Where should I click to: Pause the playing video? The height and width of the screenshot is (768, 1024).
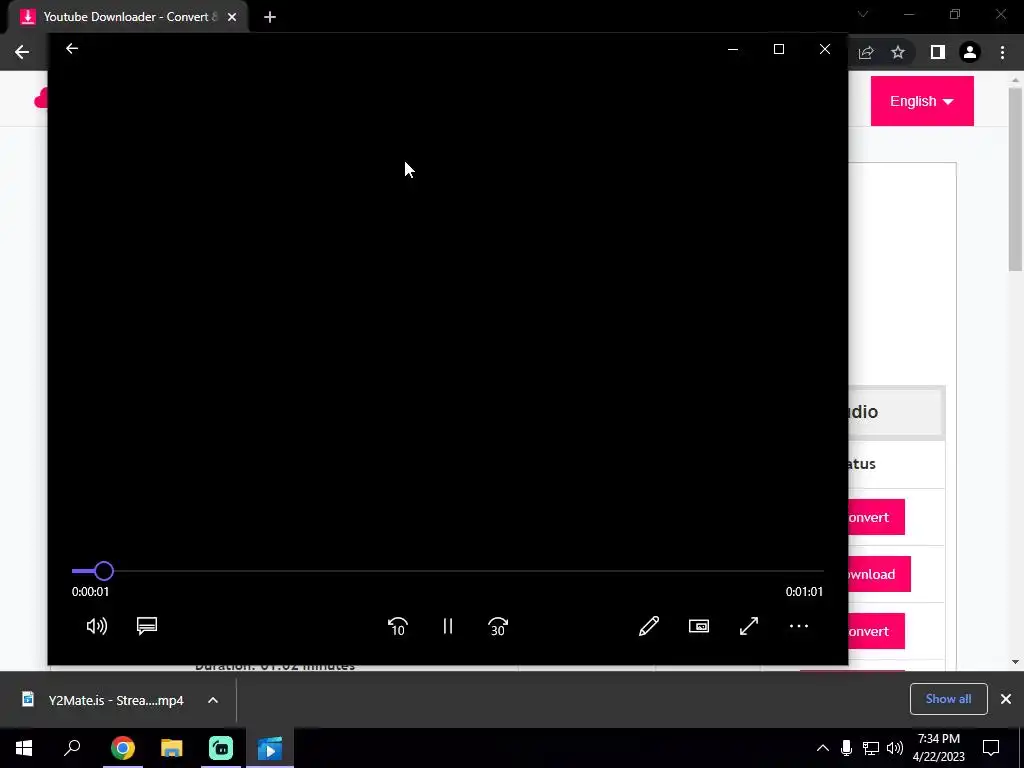point(448,626)
